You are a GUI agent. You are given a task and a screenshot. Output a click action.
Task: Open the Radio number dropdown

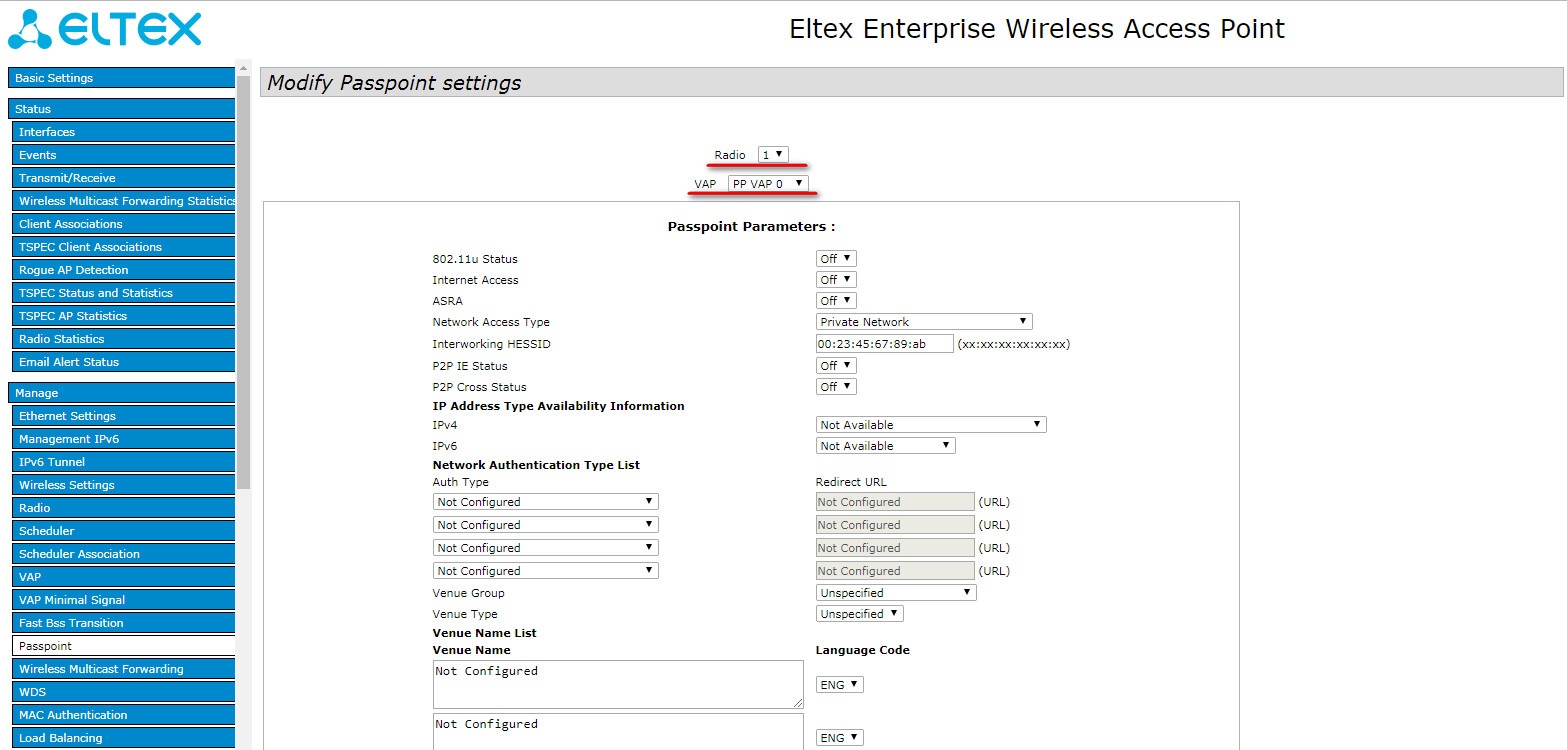[773, 155]
